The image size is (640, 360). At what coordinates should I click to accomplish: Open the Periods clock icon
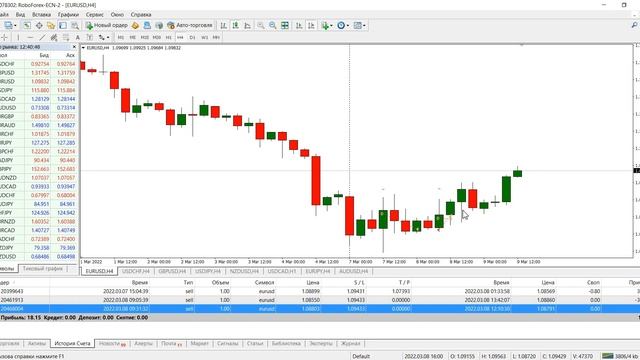point(341,25)
